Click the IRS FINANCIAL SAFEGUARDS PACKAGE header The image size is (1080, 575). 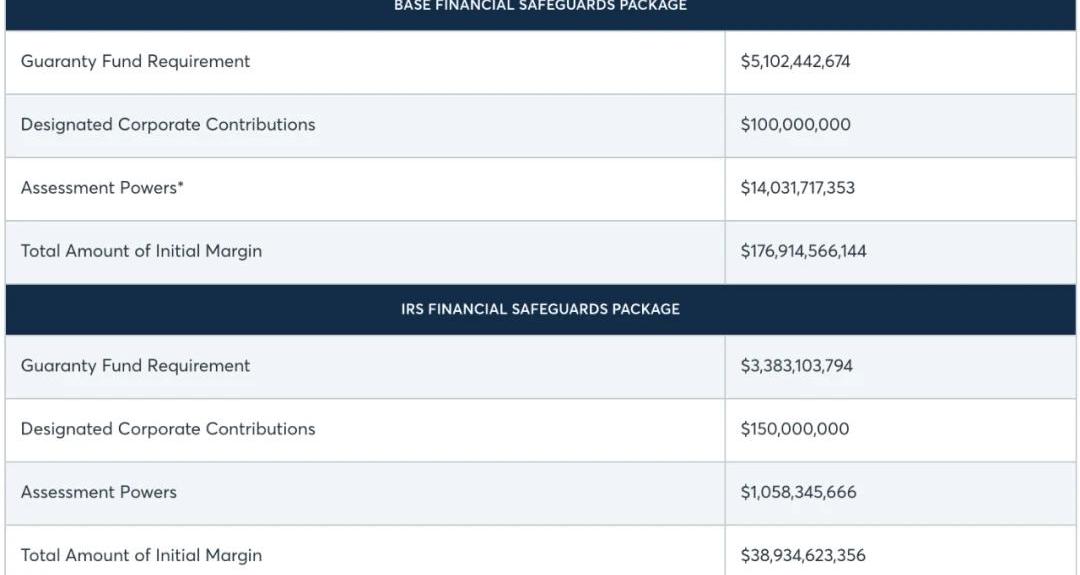[540, 309]
